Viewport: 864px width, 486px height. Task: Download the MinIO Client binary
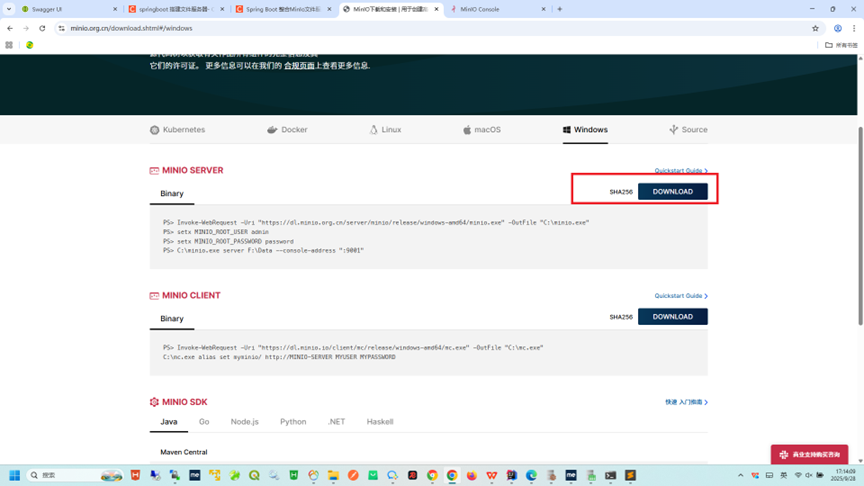click(x=673, y=317)
